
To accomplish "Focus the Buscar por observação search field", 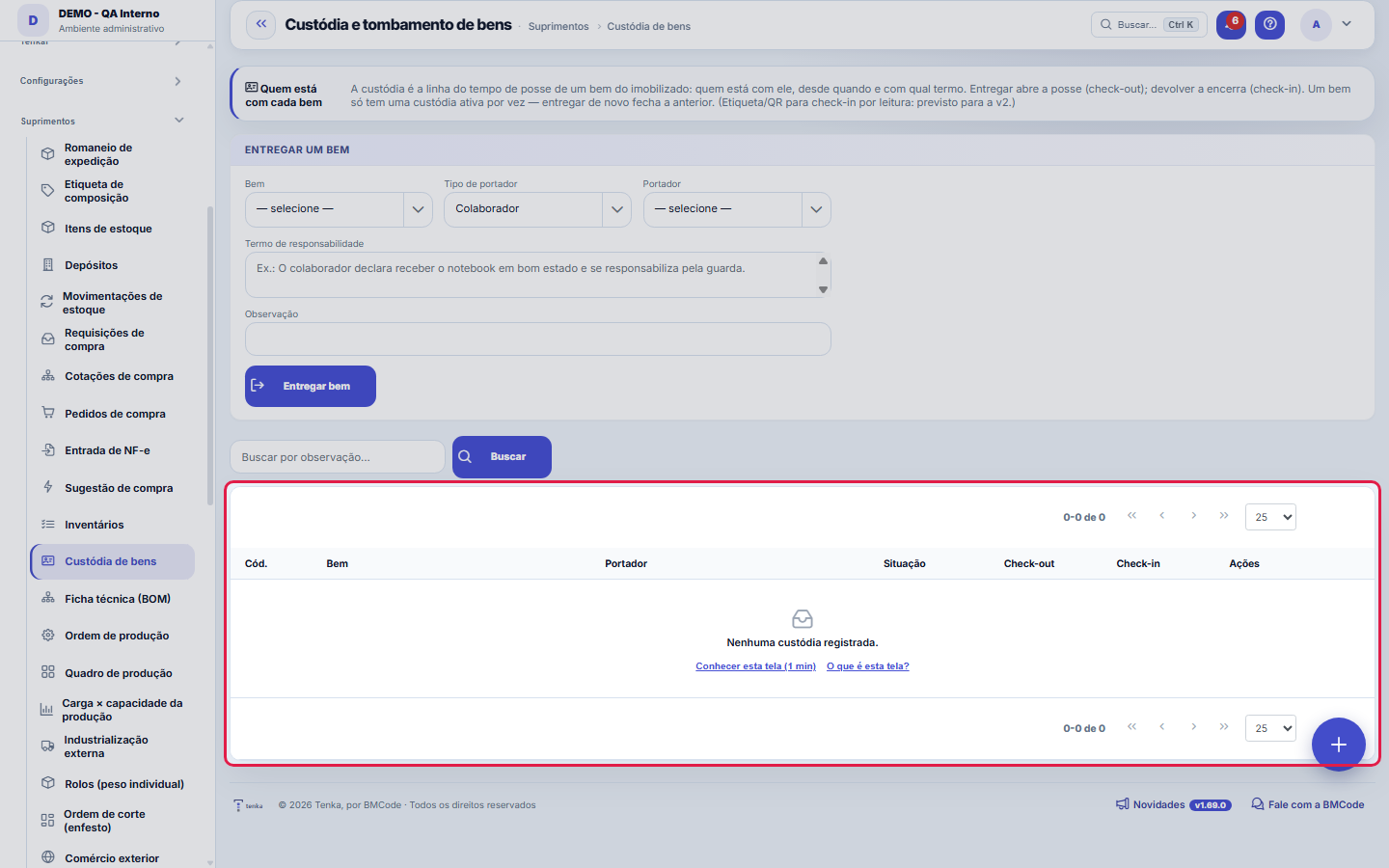I will coord(338,457).
